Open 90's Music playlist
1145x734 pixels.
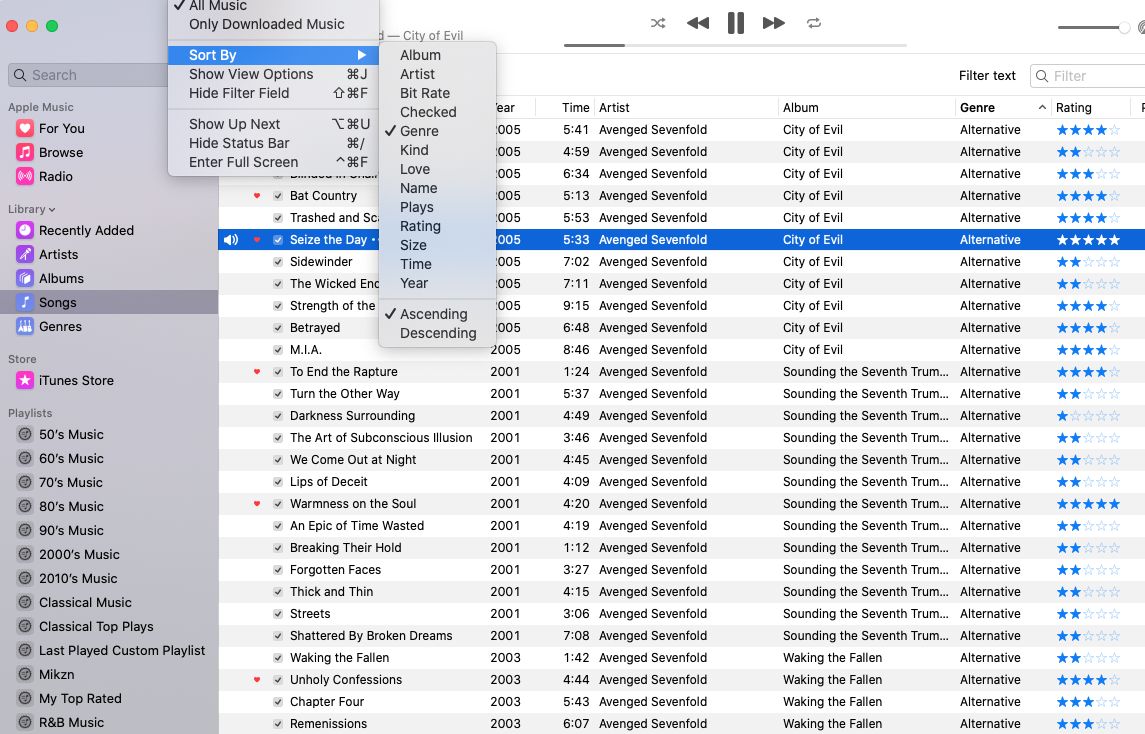71,531
